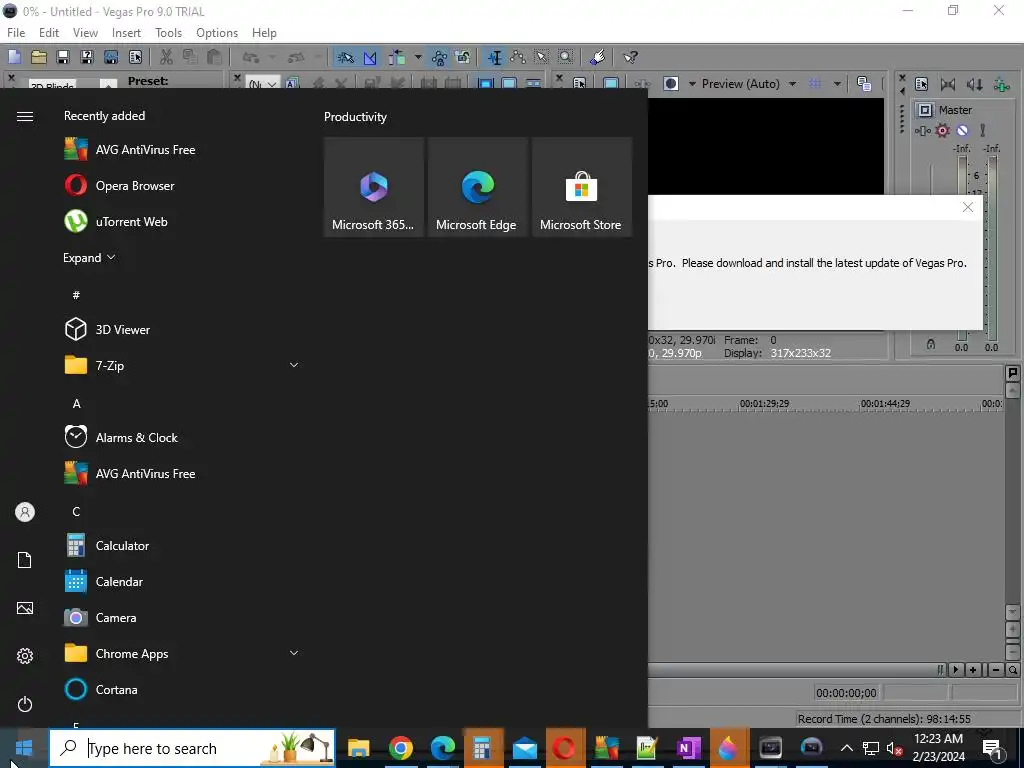Open the File menu
The image size is (1024, 768).
point(16,33)
